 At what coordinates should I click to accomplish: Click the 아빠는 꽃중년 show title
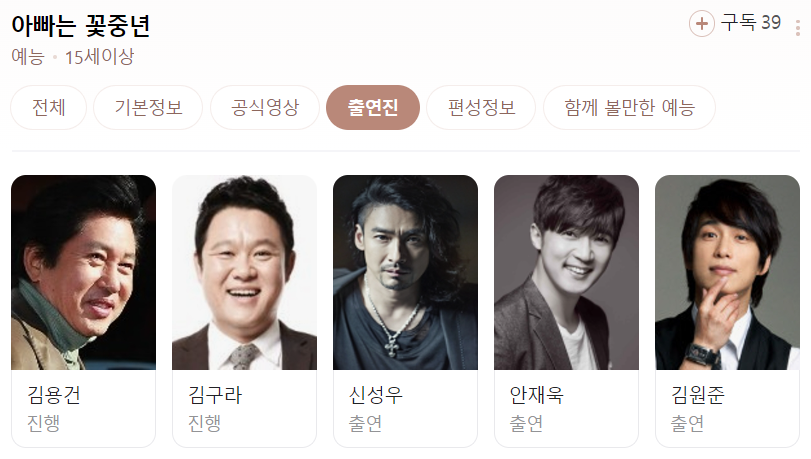click(81, 25)
